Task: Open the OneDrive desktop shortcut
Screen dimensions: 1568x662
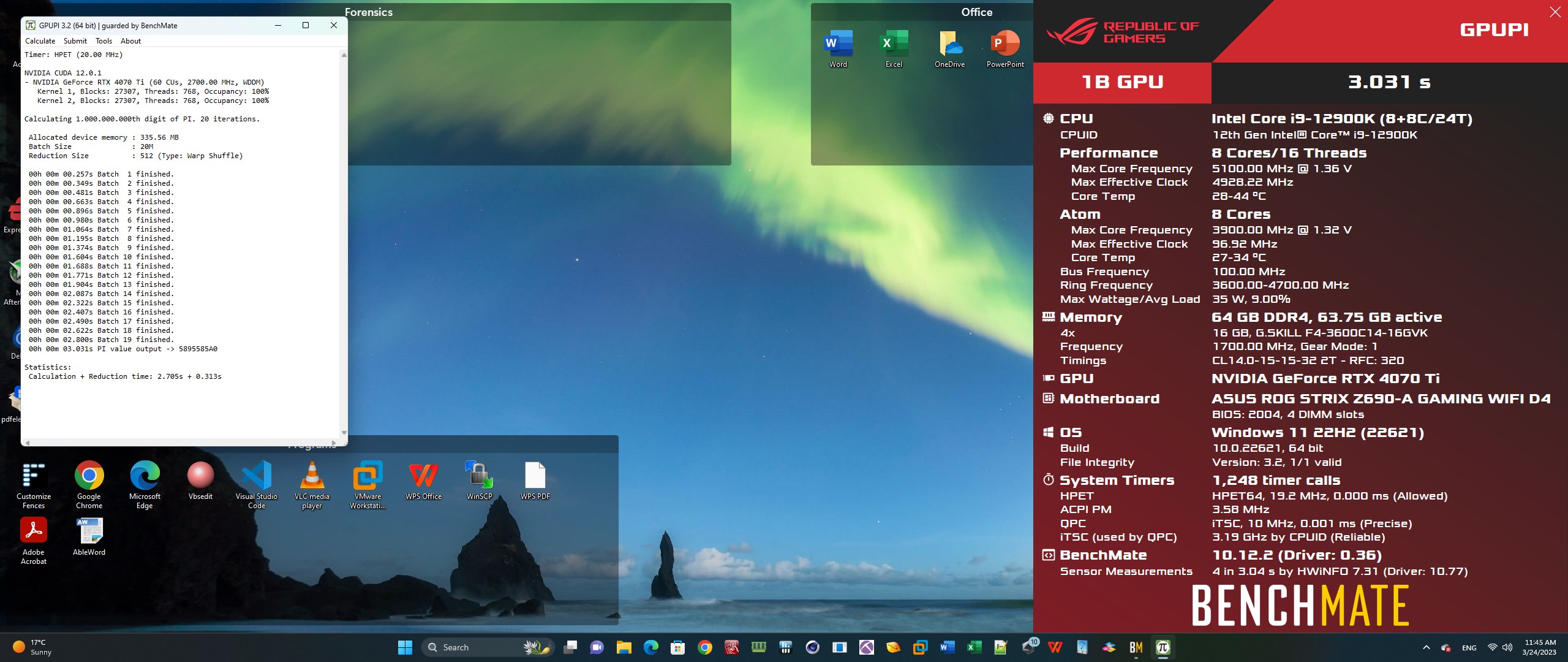Action: [949, 48]
